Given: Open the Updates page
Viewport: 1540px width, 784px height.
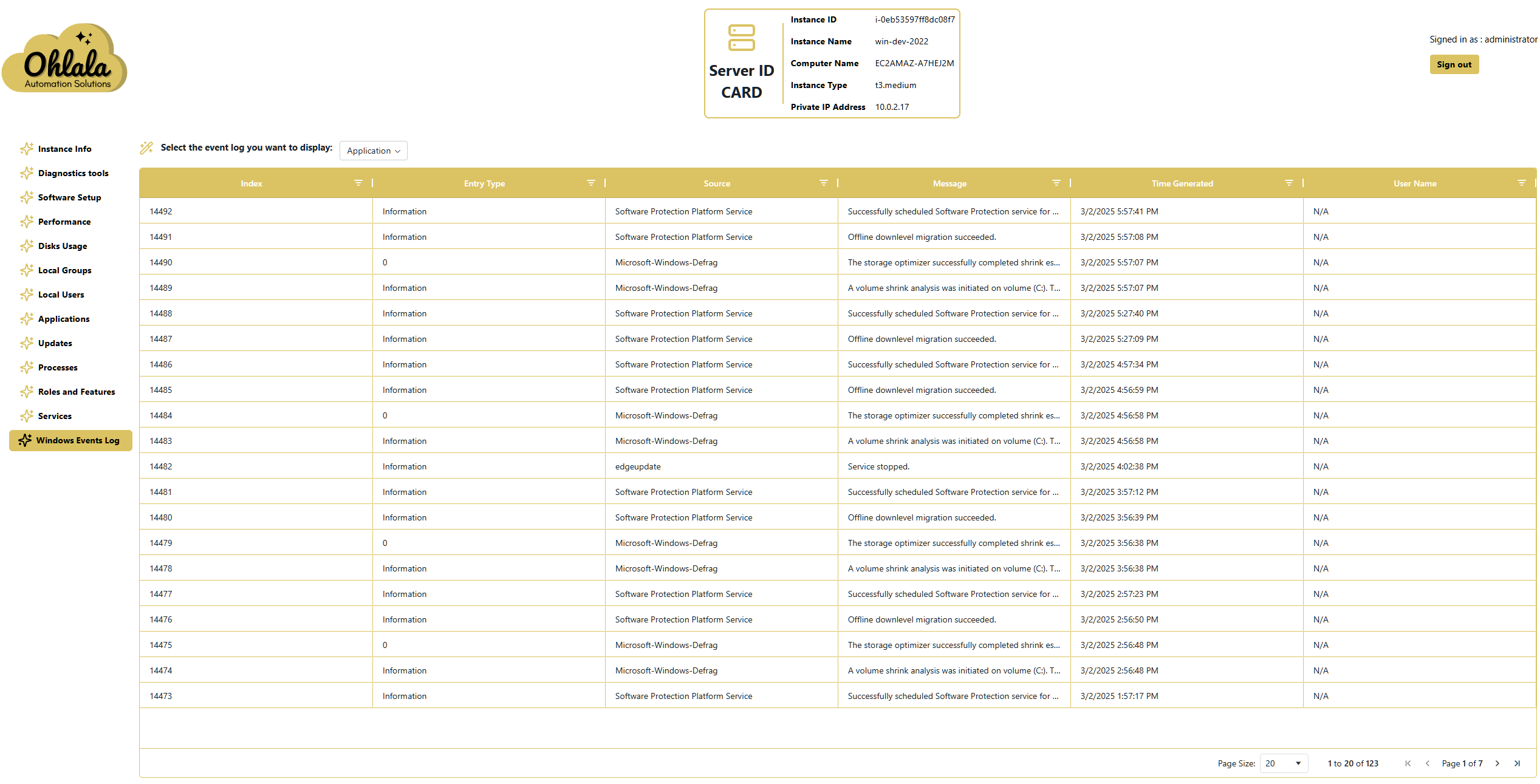Looking at the screenshot, I should pos(55,343).
